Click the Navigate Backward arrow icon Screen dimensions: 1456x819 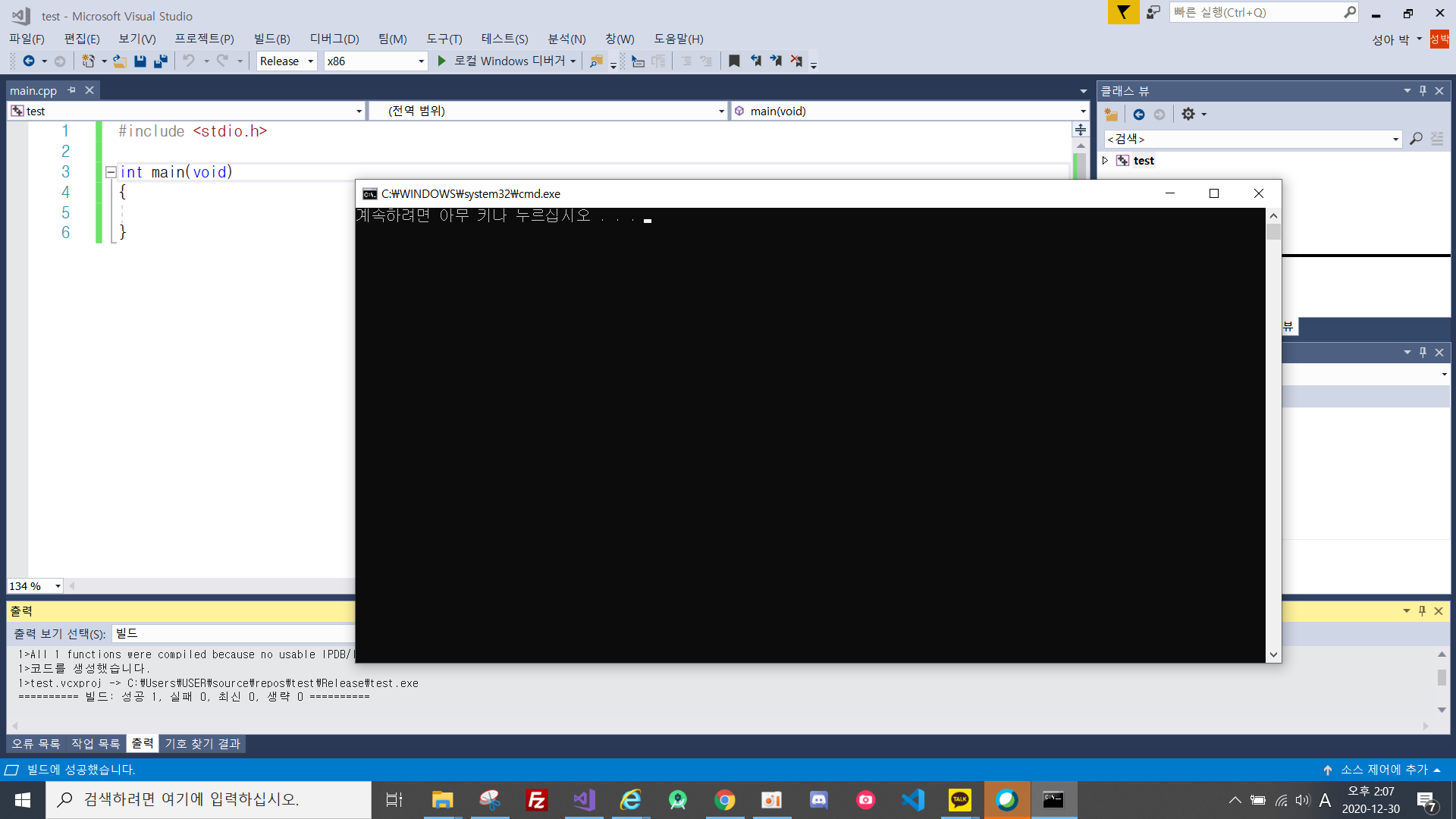[x=29, y=61]
